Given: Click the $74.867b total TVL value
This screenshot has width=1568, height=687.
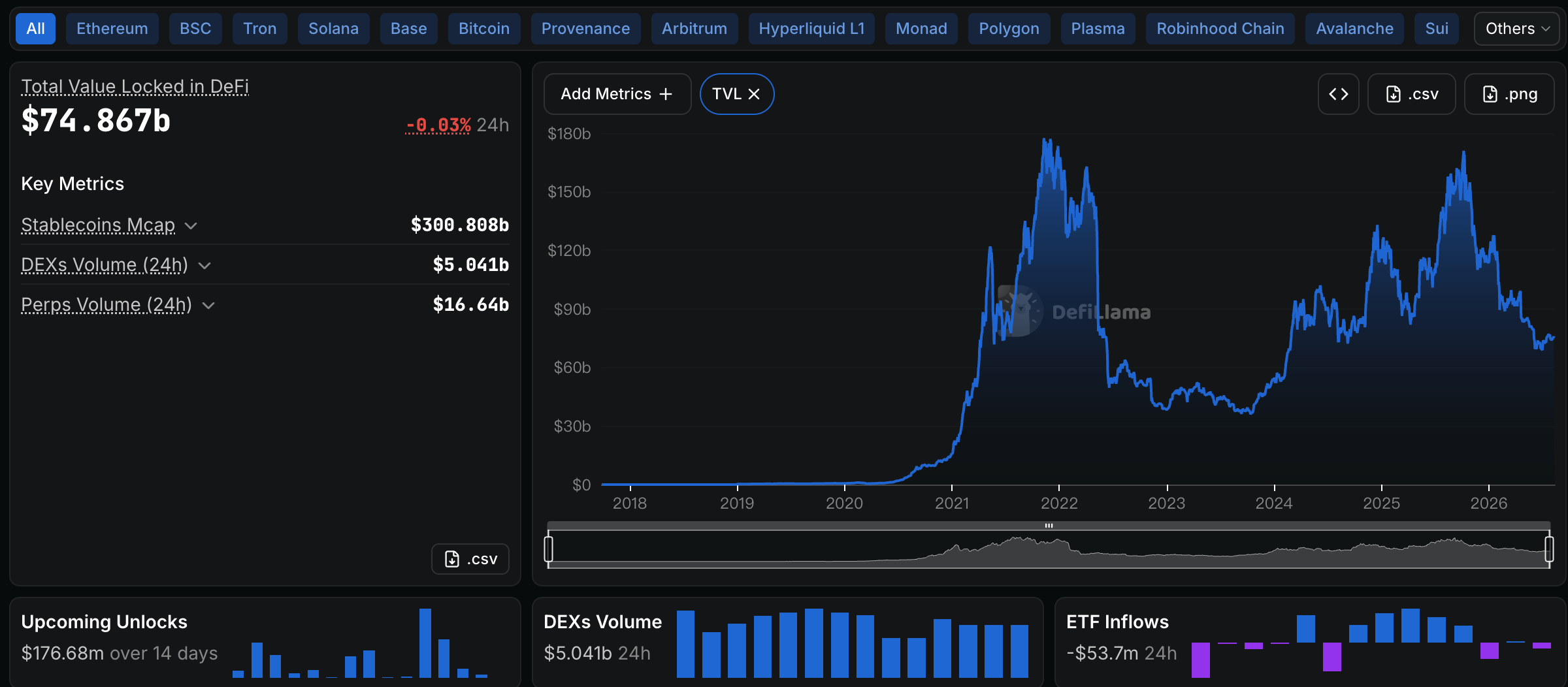Looking at the screenshot, I should [x=96, y=121].
